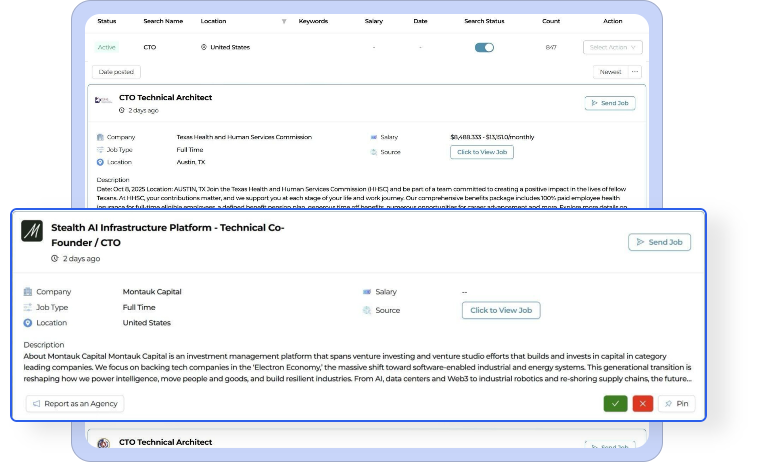Open the Select Action dropdown
The image size is (757, 462).
pos(612,47)
